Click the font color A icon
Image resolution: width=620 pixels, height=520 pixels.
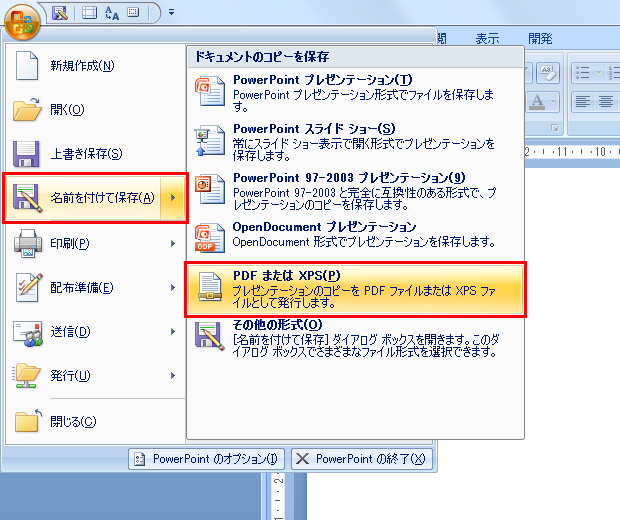click(537, 102)
